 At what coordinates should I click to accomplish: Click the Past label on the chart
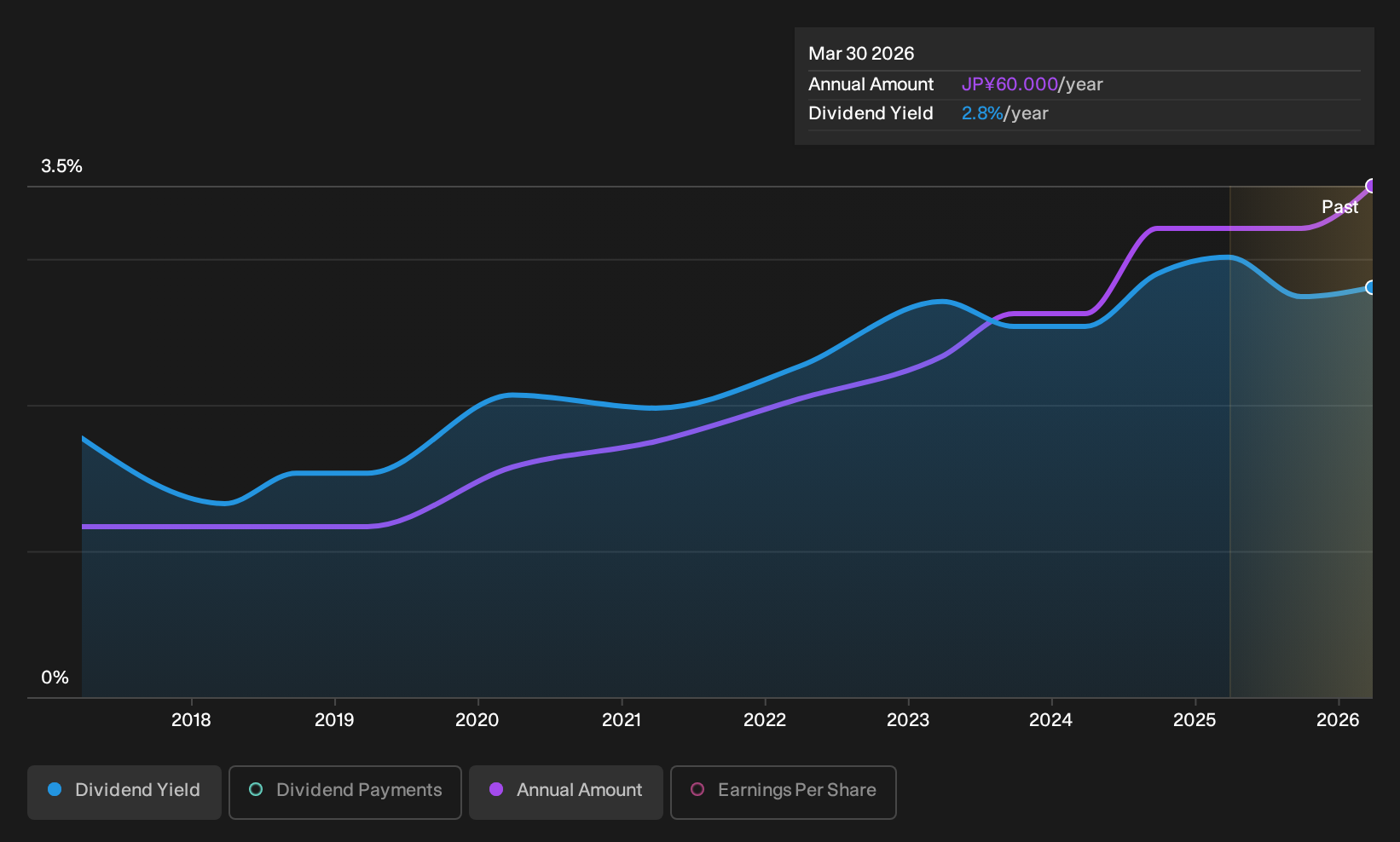click(x=1339, y=207)
